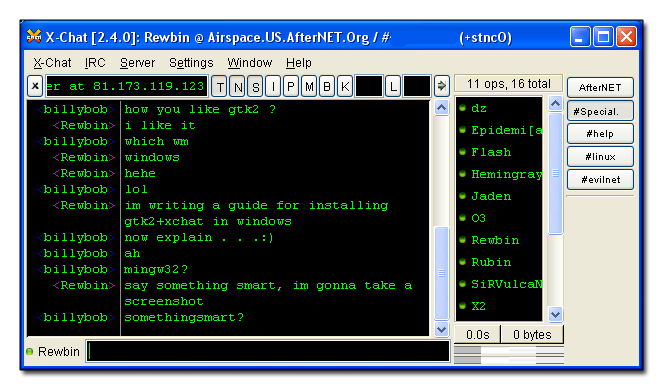This screenshot has height=390, width=663.
Task: Open the Help menu
Action: point(299,63)
